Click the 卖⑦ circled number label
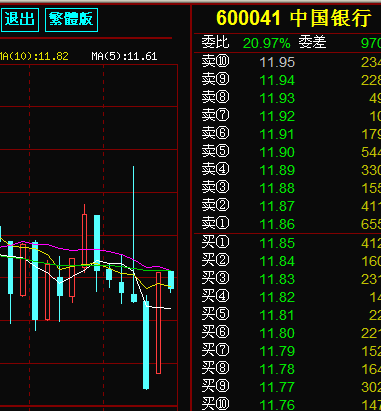This screenshot has height=411, width=381. click(215, 115)
